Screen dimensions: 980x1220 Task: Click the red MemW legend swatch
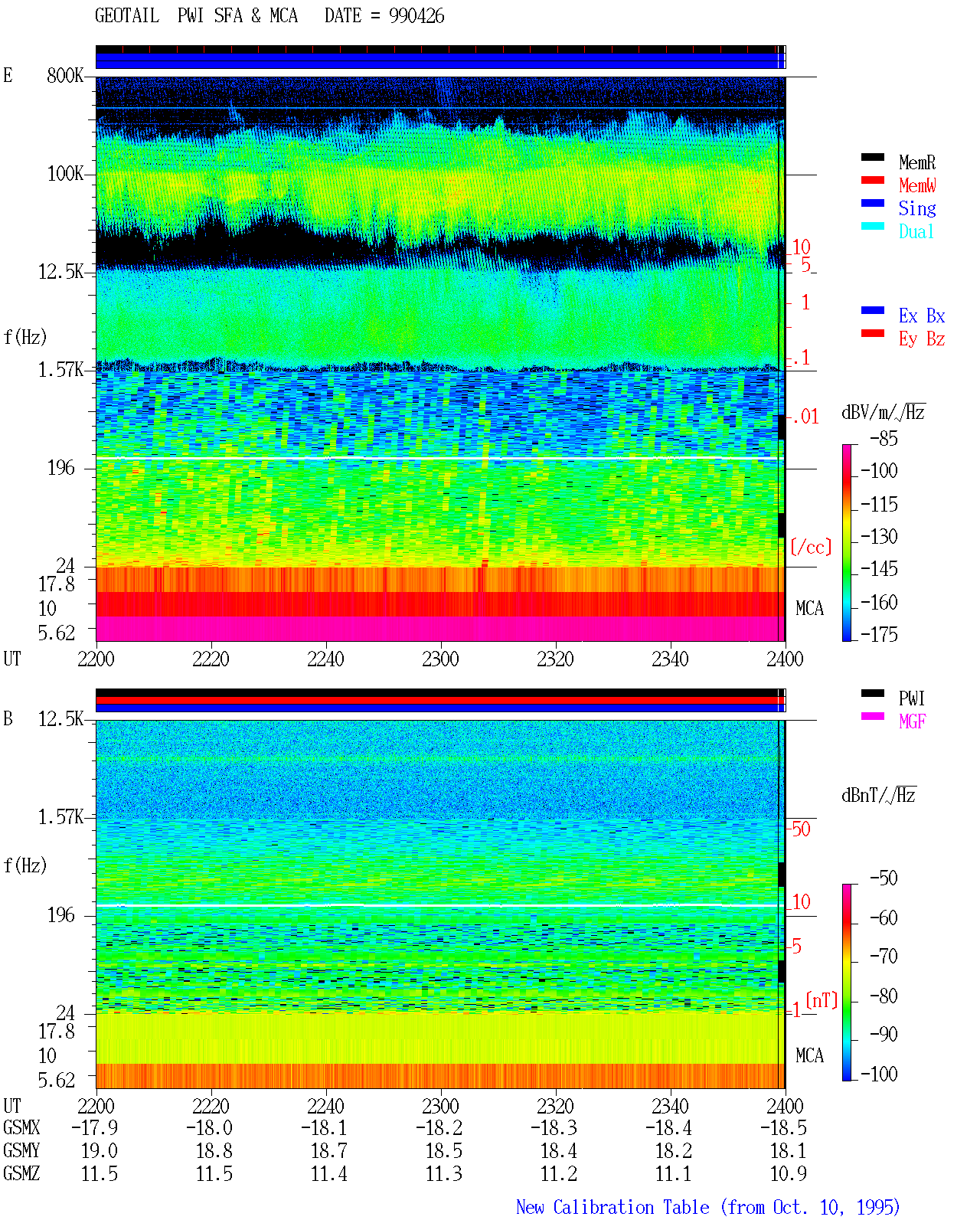coord(873,181)
